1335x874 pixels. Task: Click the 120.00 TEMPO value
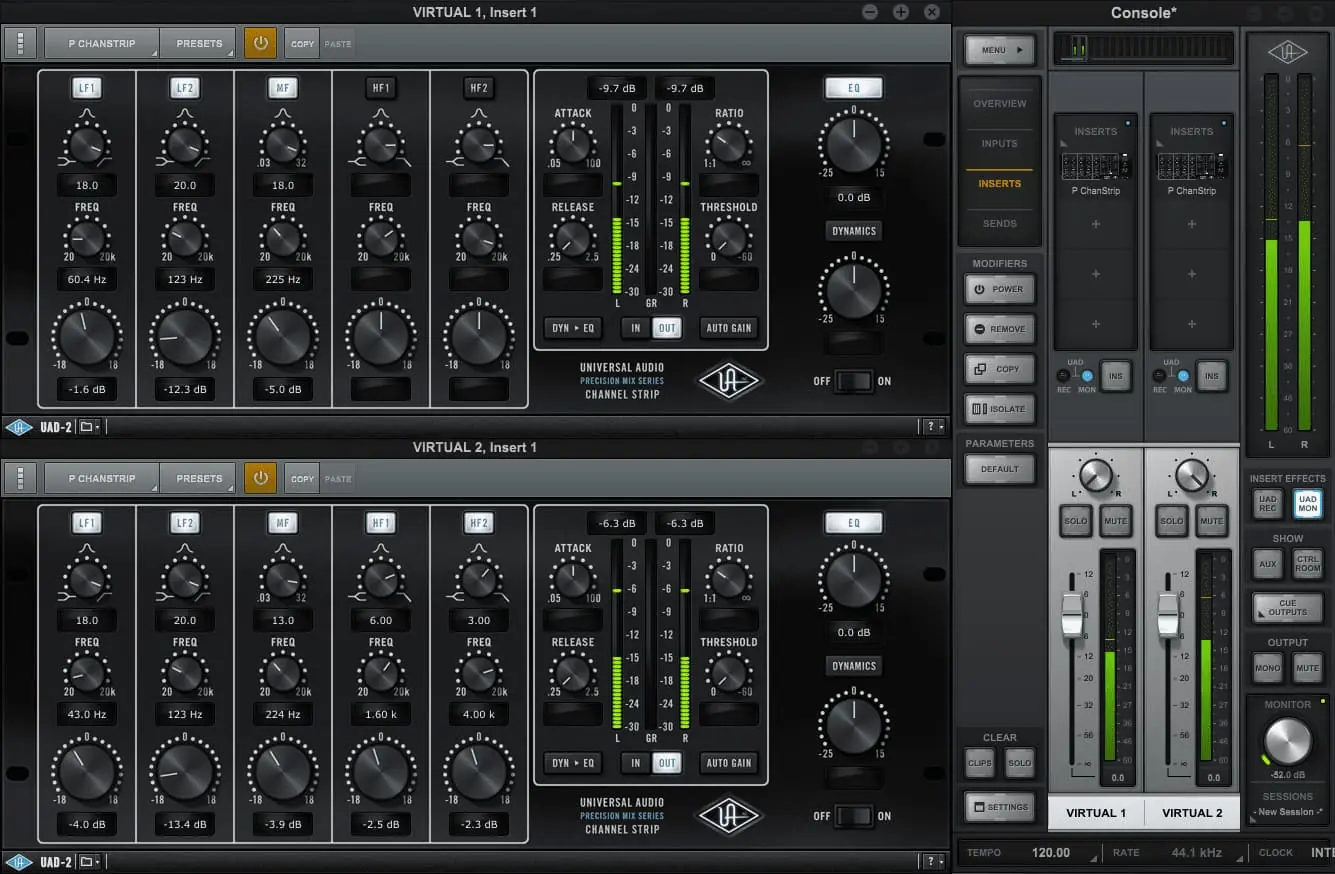click(x=1051, y=853)
